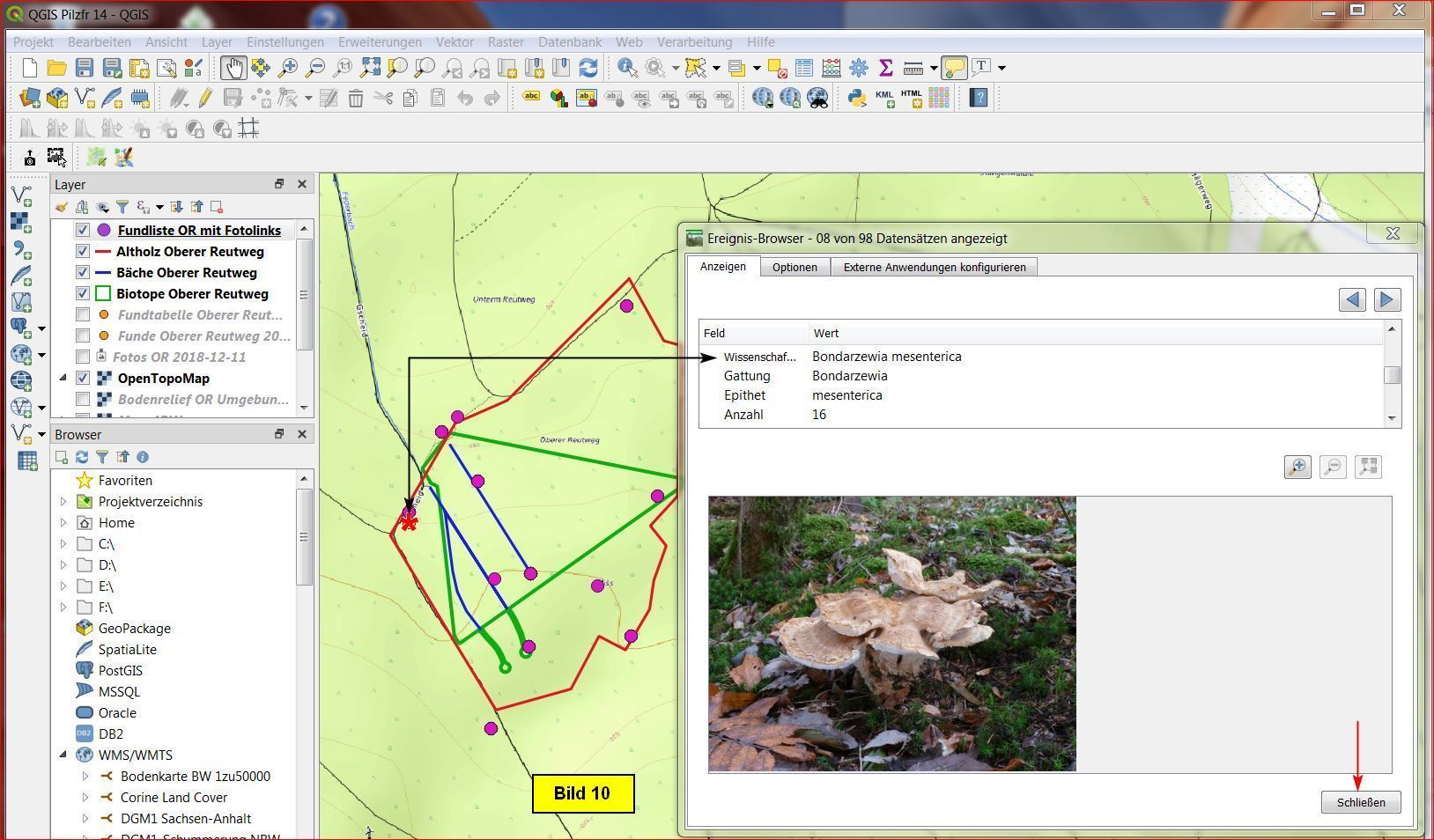This screenshot has height=840, width=1434.
Task: Open Externe Anwendungen konfigurieren tab
Action: tap(934, 267)
